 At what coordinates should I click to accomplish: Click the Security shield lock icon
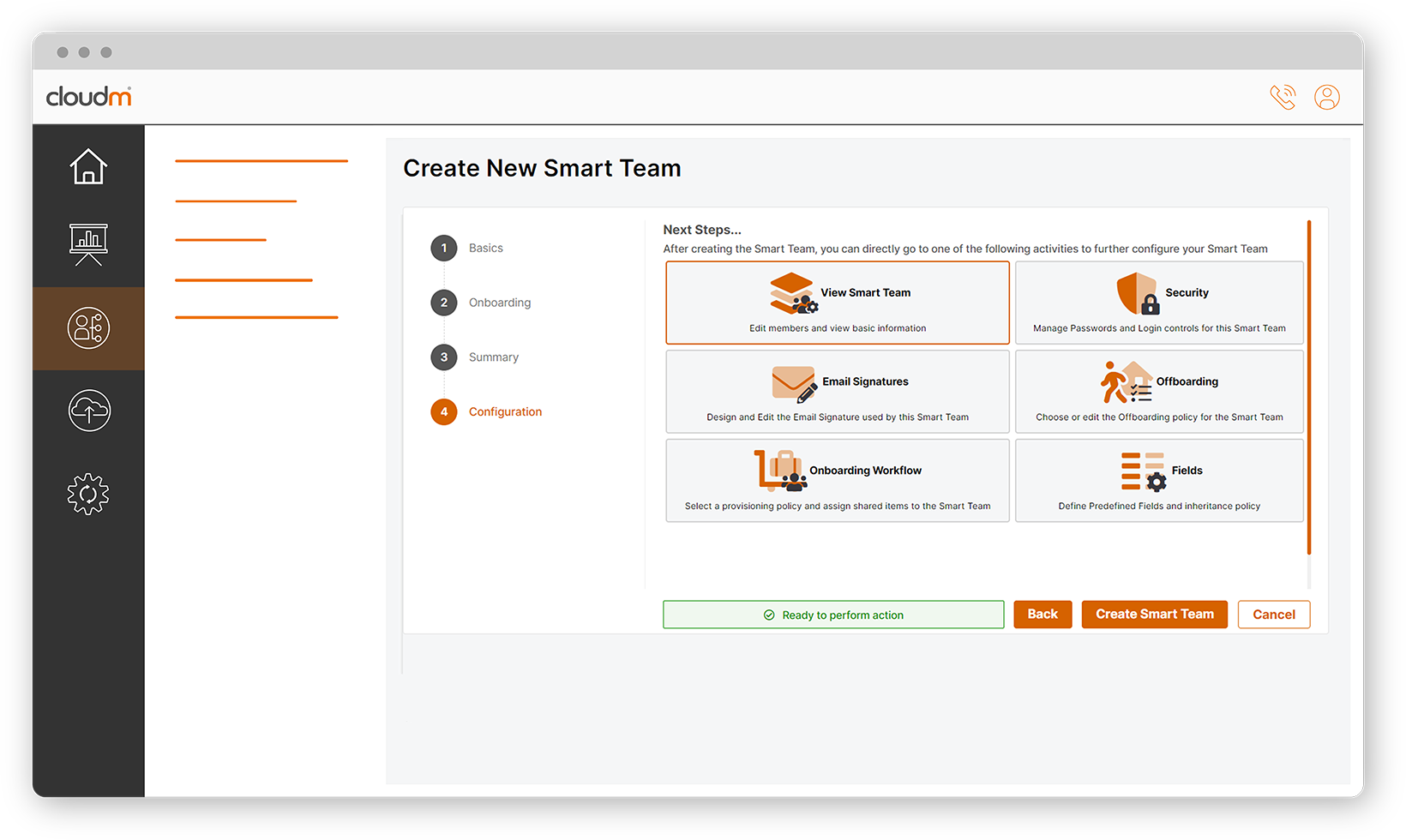pos(1138,294)
